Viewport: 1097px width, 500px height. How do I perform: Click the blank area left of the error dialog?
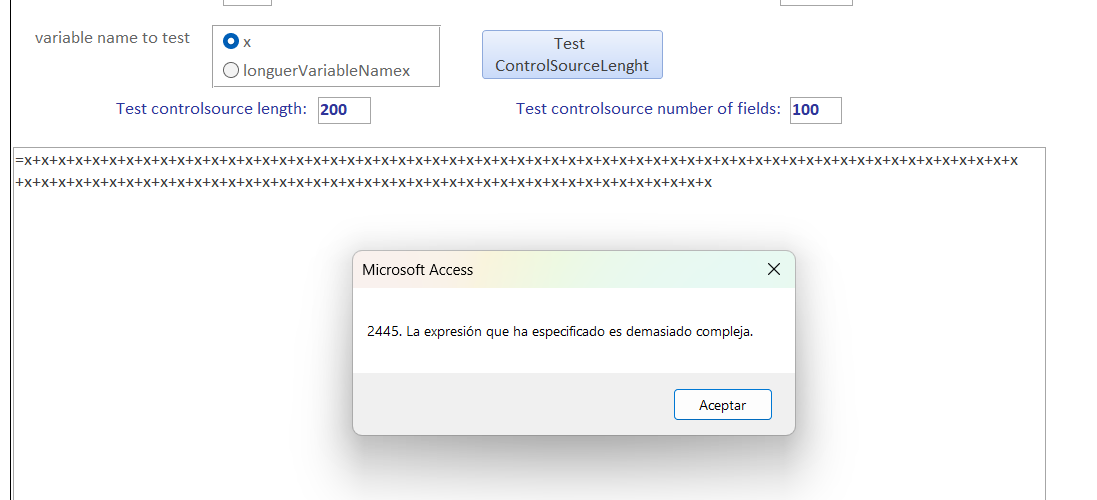180,340
